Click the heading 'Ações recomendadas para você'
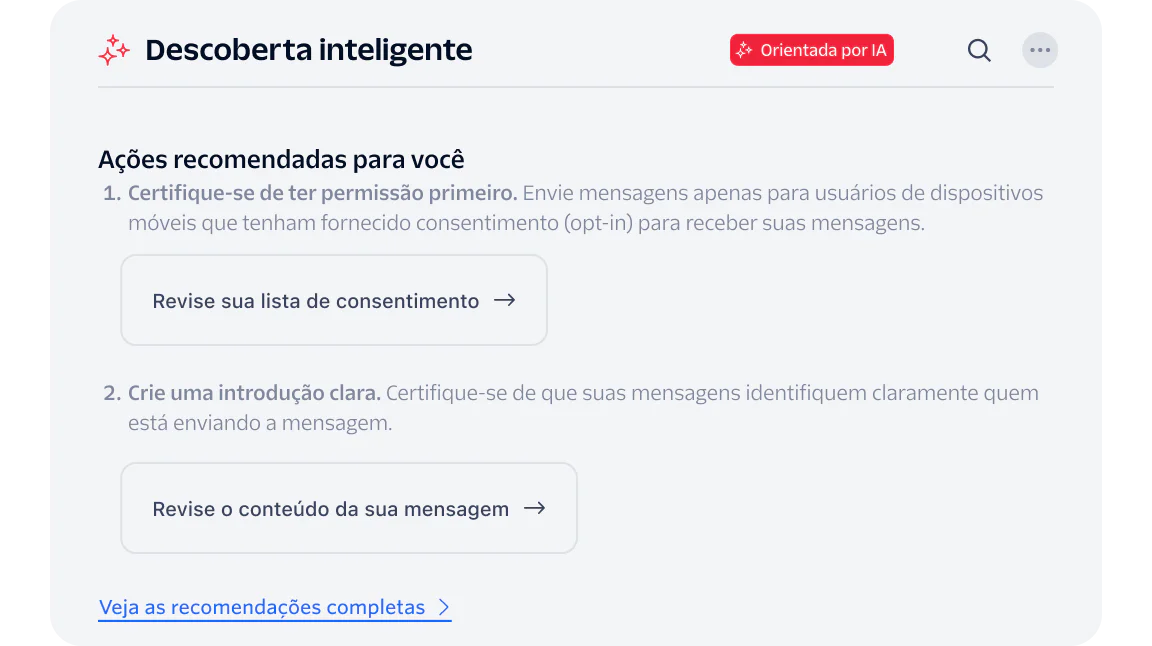The width and height of the screenshot is (1152, 646). click(280, 159)
